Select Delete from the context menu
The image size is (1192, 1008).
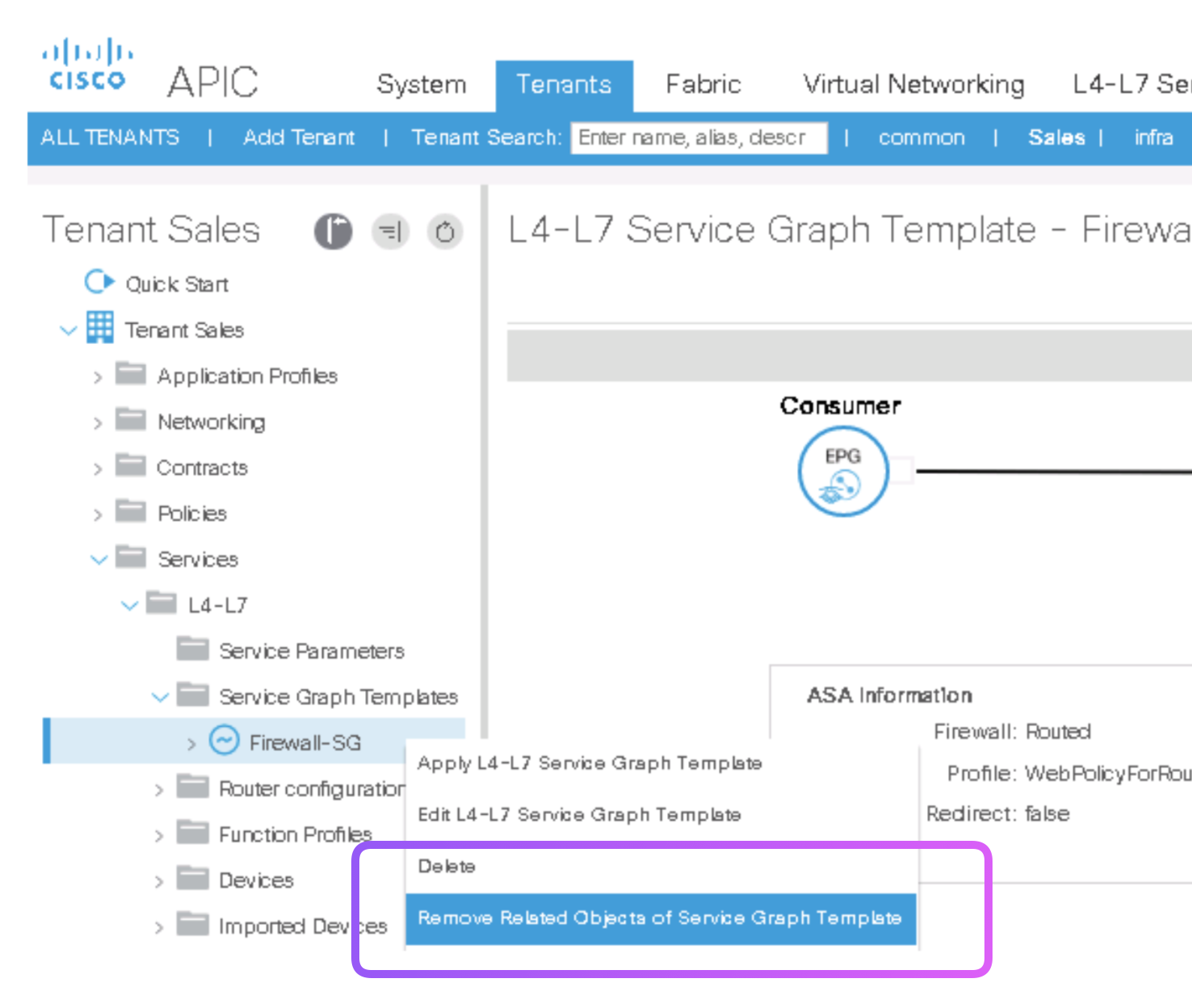point(447,867)
